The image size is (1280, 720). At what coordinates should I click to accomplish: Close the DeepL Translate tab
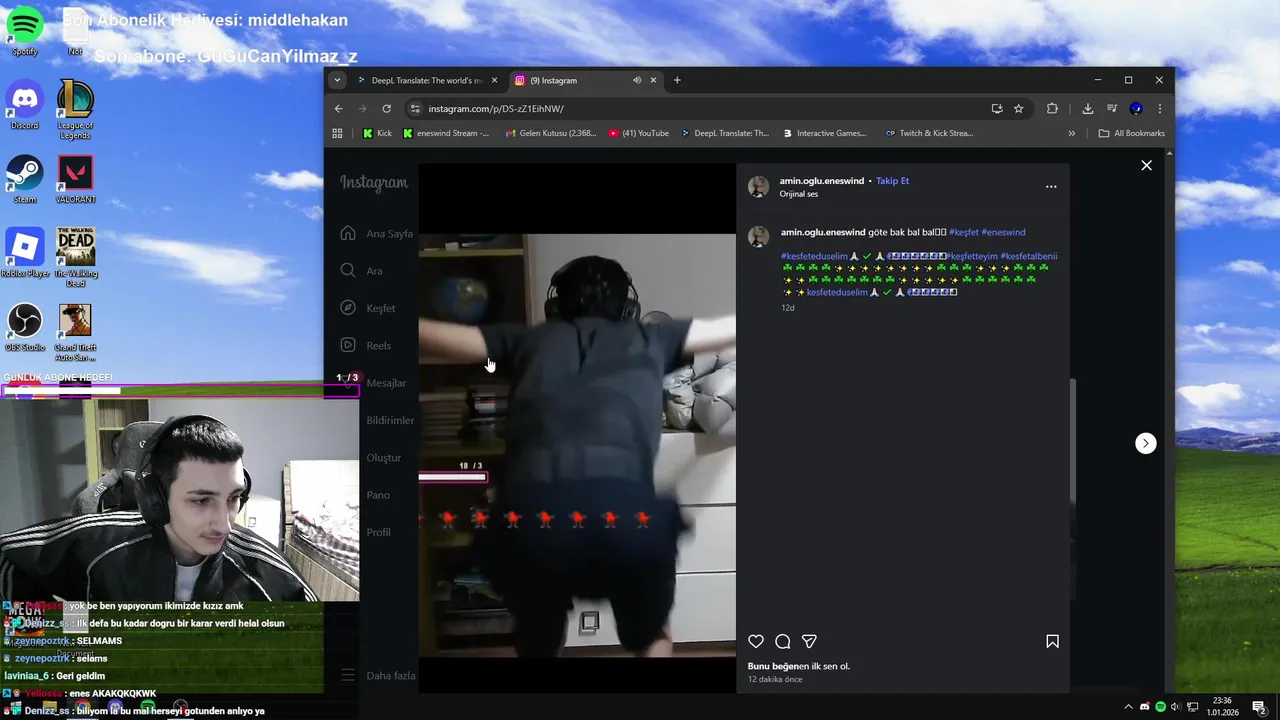(495, 80)
